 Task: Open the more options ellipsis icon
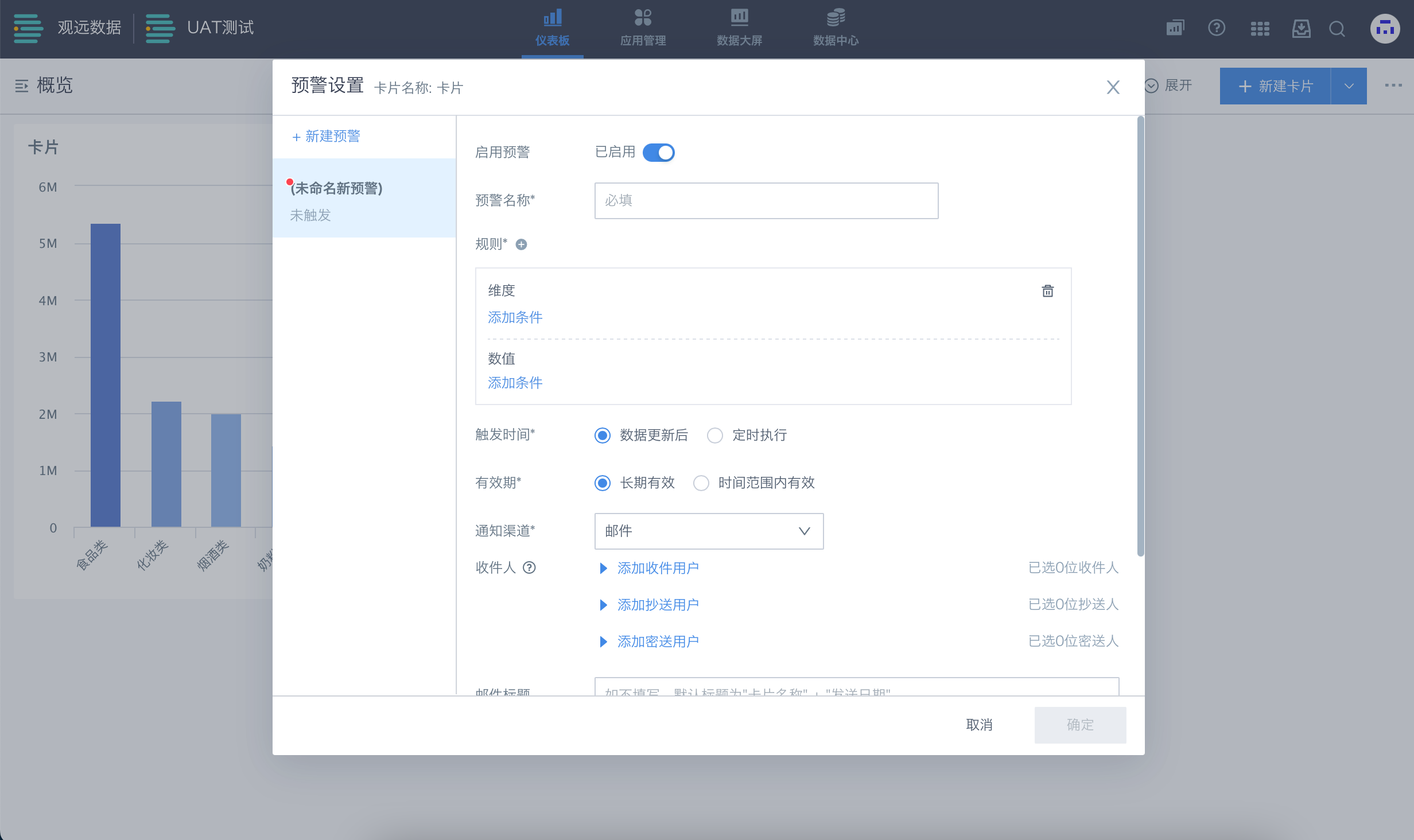tap(1393, 85)
